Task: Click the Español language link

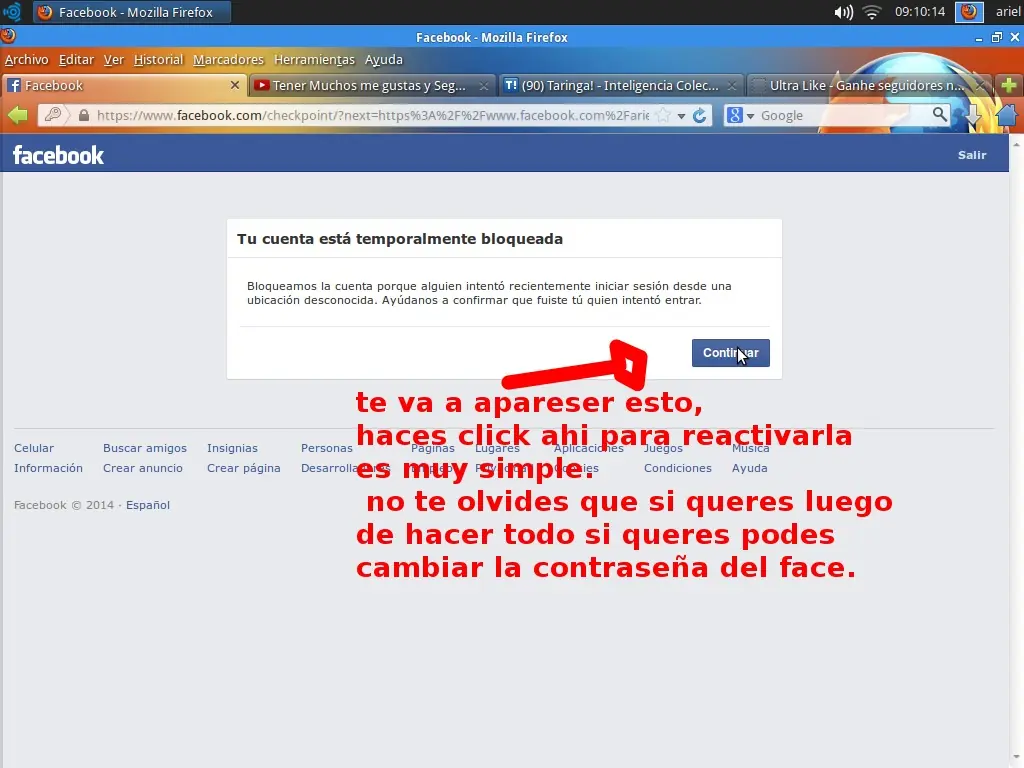Action: pyautogui.click(x=148, y=505)
